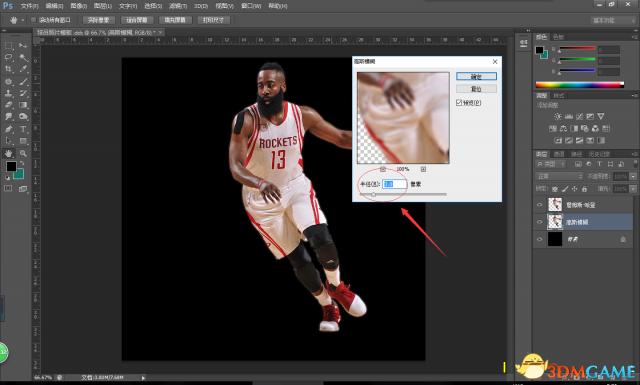Select the History Brush tool
This screenshot has height=385, width=640.
(23, 93)
